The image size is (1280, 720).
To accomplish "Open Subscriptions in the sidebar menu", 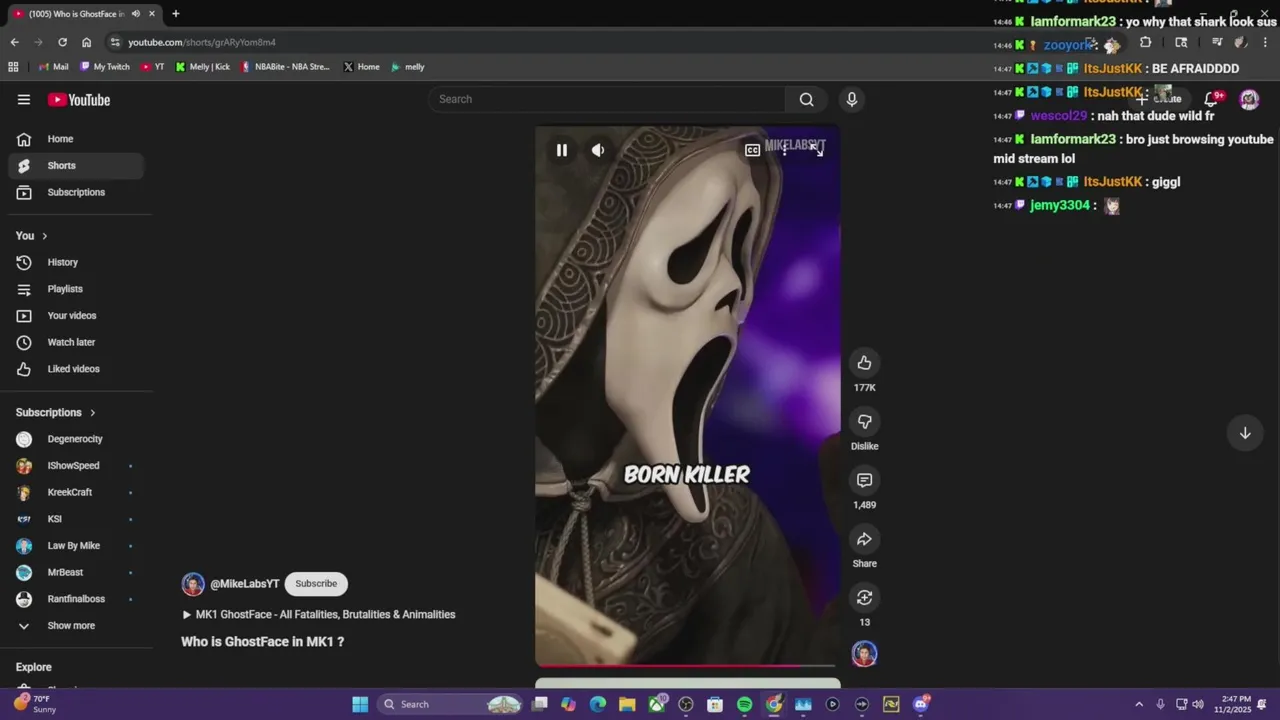I will [x=76, y=192].
